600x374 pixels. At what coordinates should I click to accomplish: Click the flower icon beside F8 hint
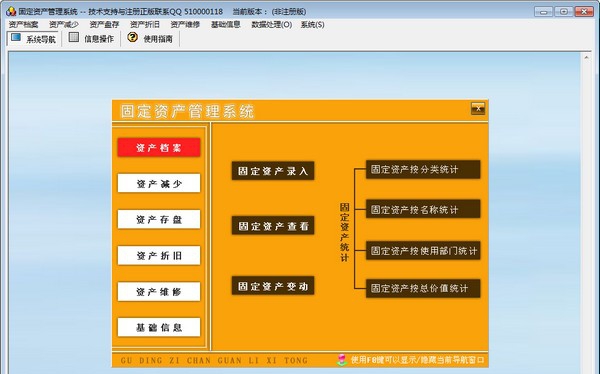click(342, 360)
